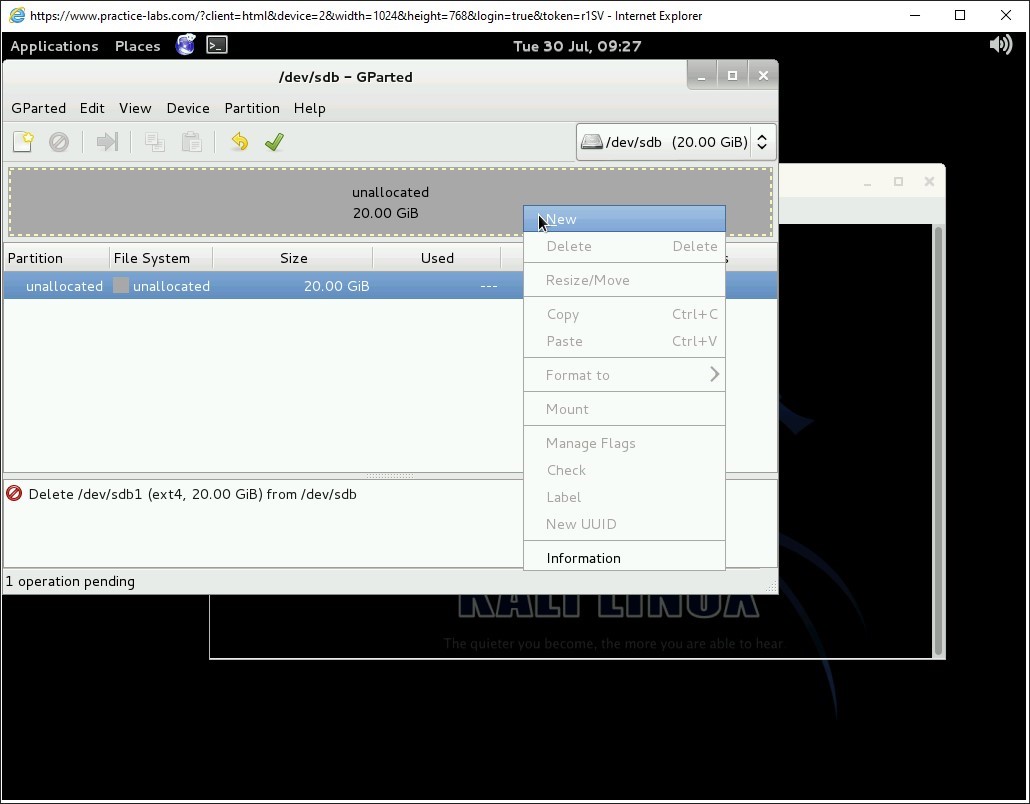Open the /dev/sdb device selector dropdown
This screenshot has height=804, width=1030.
tap(676, 142)
